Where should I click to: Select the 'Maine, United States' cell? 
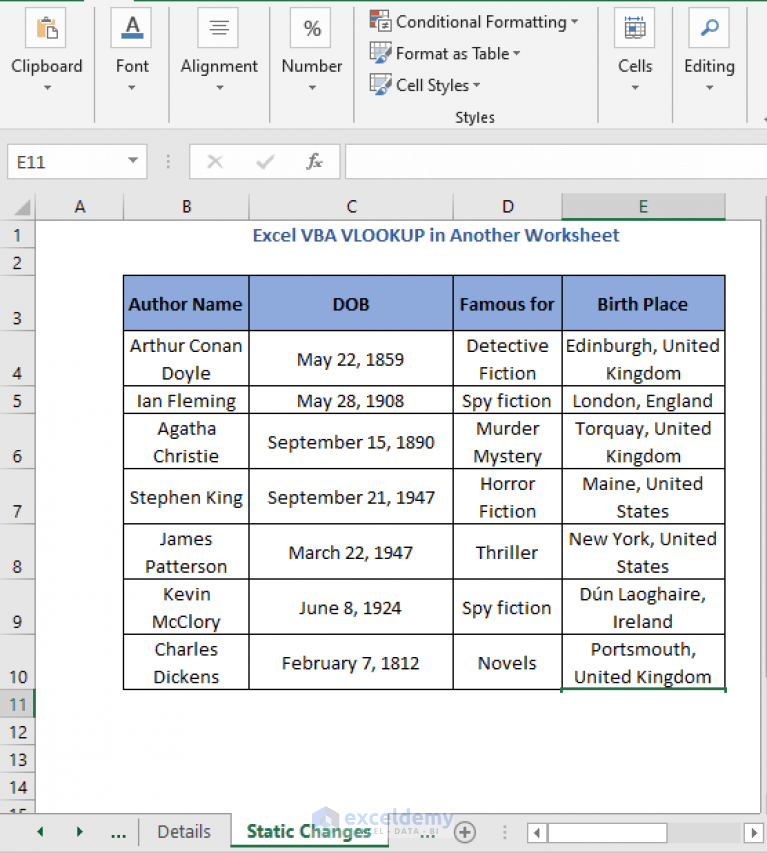(x=644, y=497)
